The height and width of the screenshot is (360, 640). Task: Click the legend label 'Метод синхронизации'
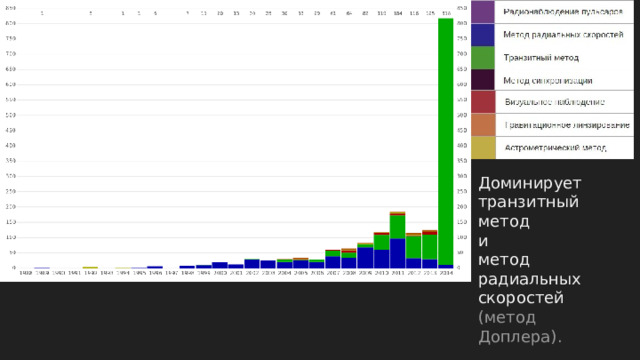(548, 80)
